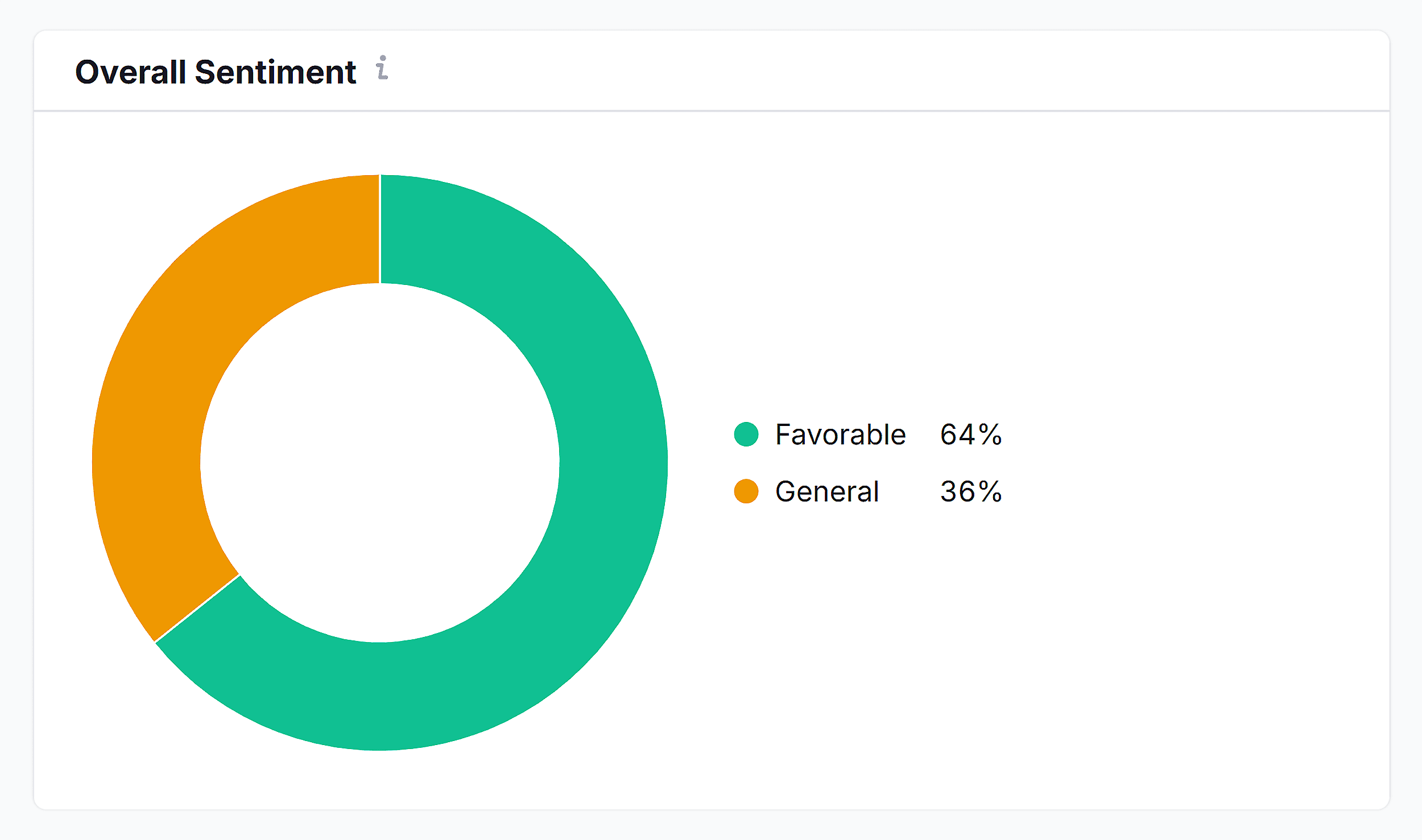Viewport: 1422px width, 840px height.
Task: Click the orange color swatch in the legend
Action: point(746,491)
